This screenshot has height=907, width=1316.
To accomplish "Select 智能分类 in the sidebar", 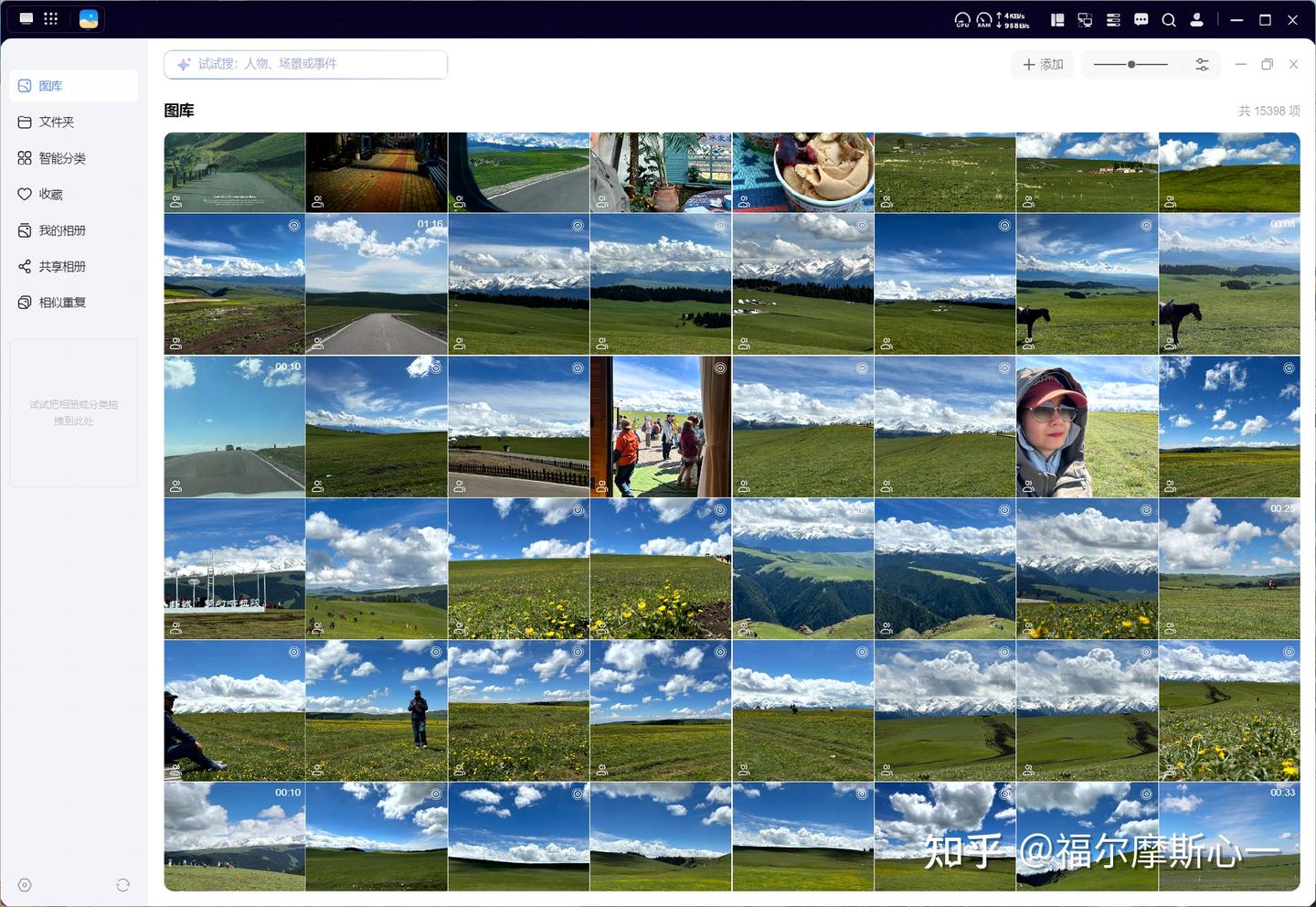I will (x=74, y=158).
